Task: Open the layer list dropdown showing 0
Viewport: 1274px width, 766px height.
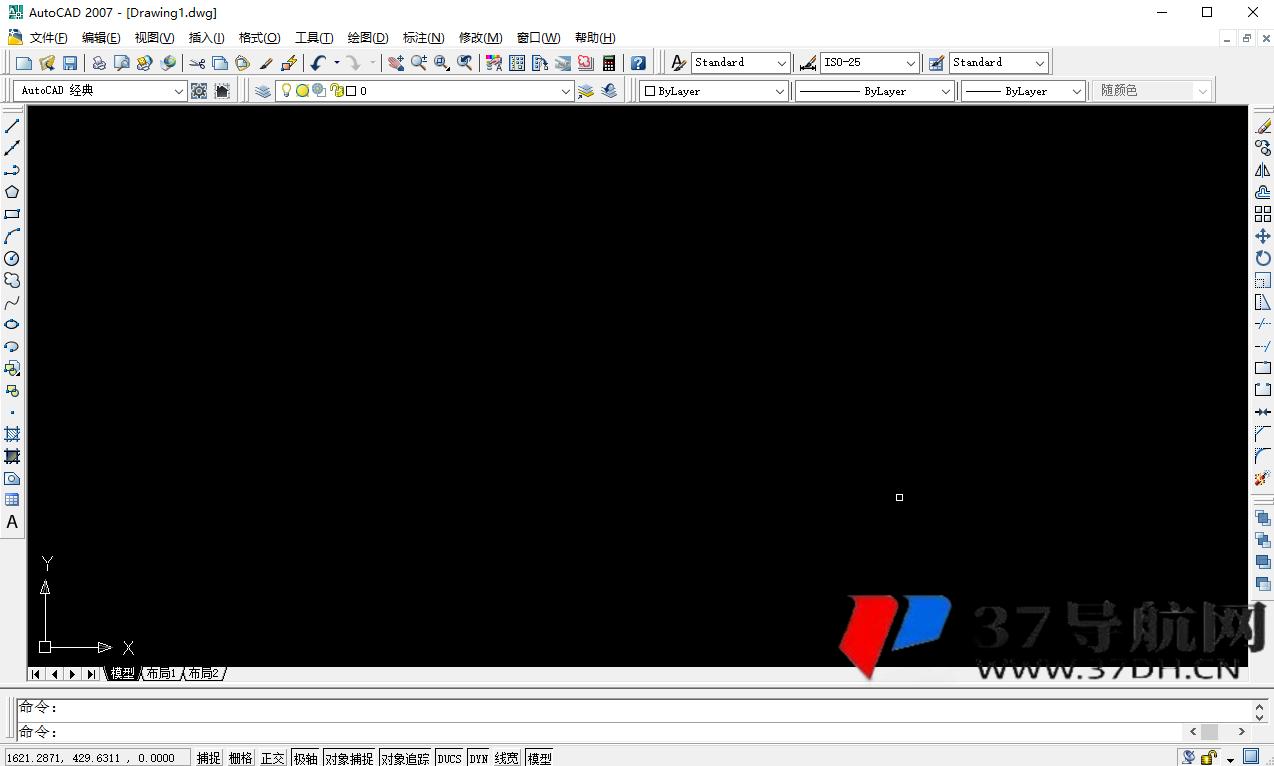Action: click(565, 91)
